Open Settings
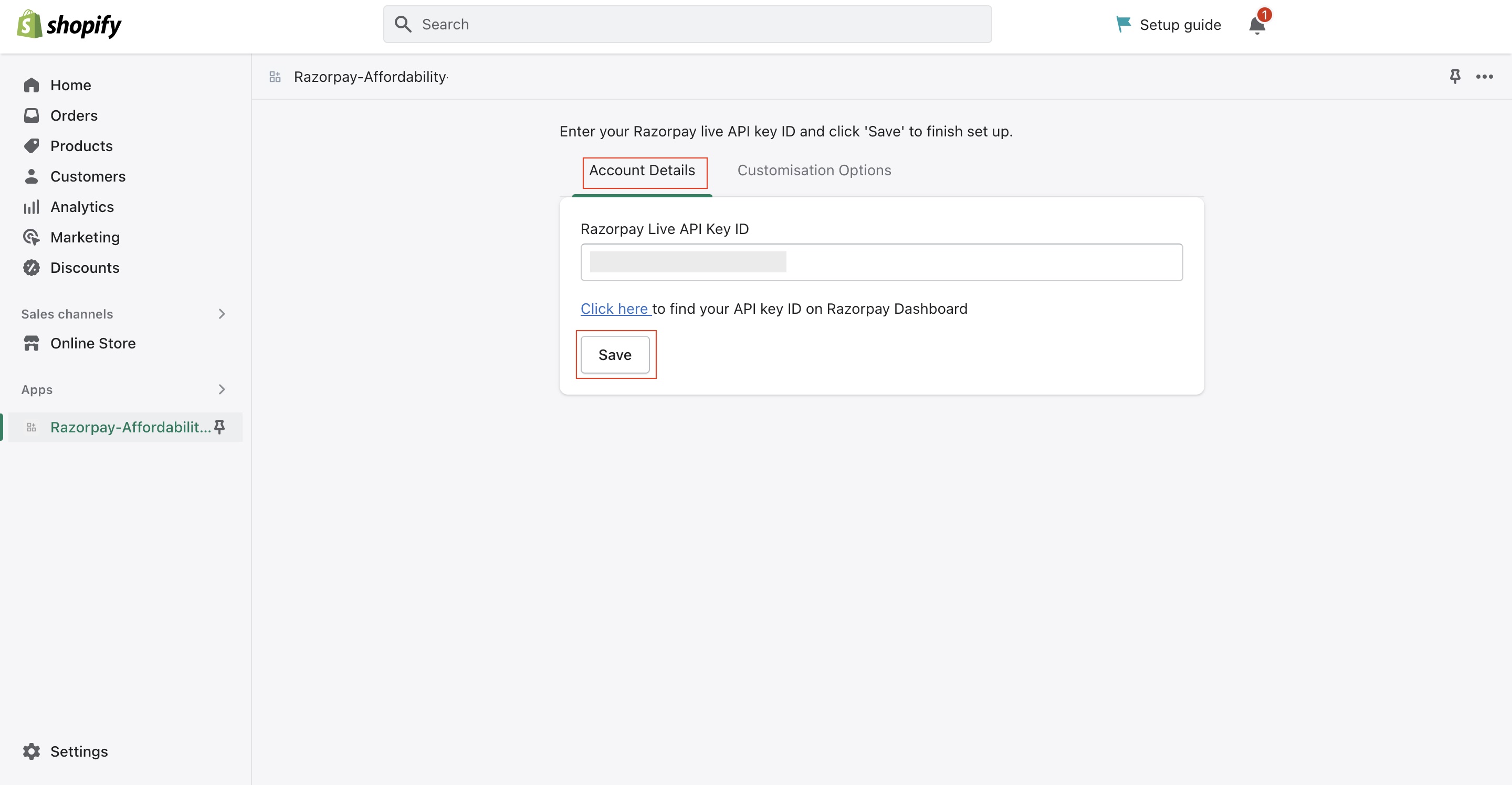Viewport: 1512px width, 785px height. [x=79, y=751]
